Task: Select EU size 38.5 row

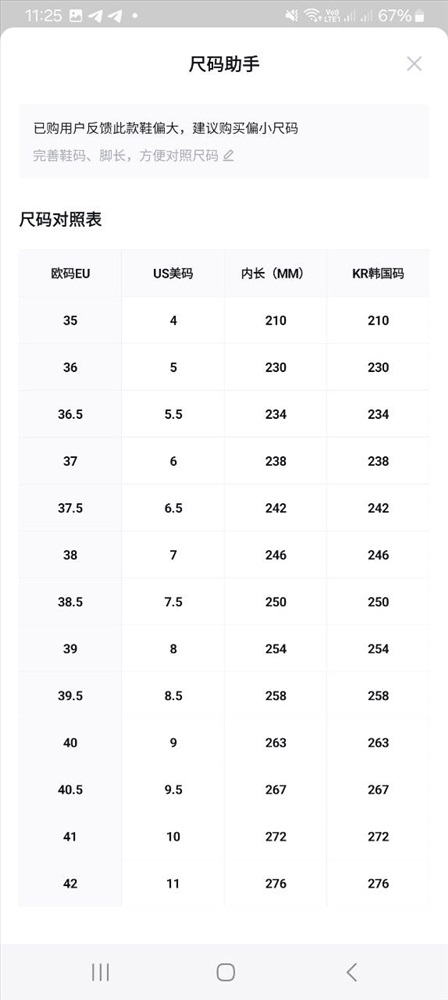Action: (x=224, y=602)
